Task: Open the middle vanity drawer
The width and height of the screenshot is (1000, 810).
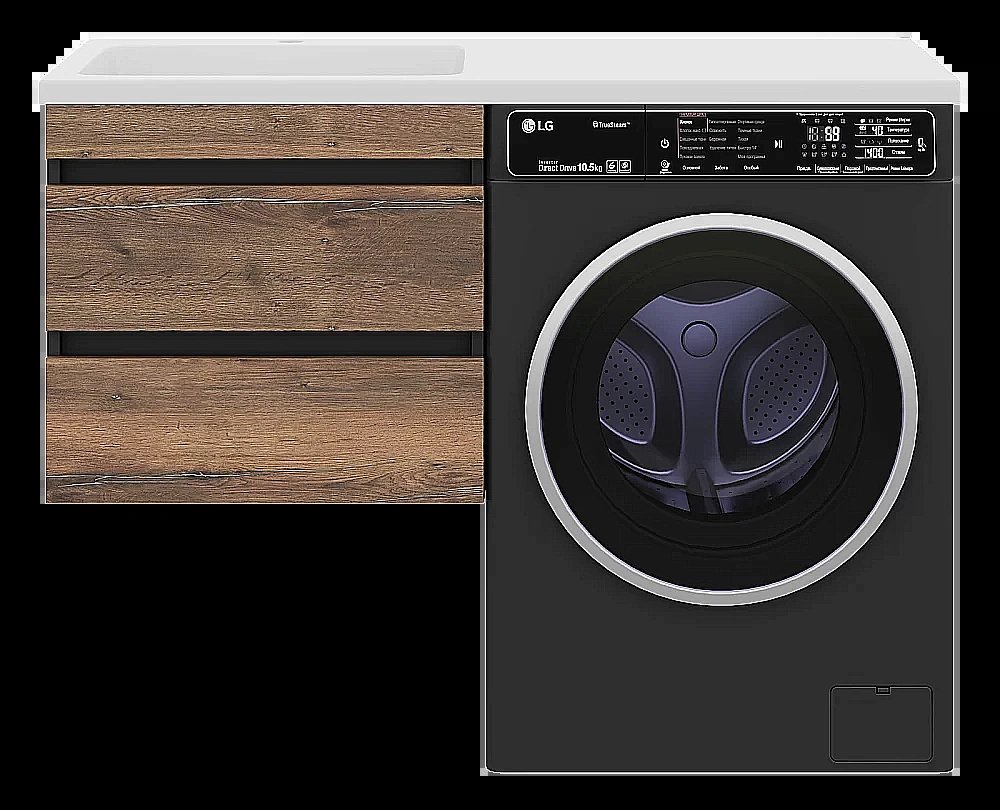Action: click(x=265, y=258)
